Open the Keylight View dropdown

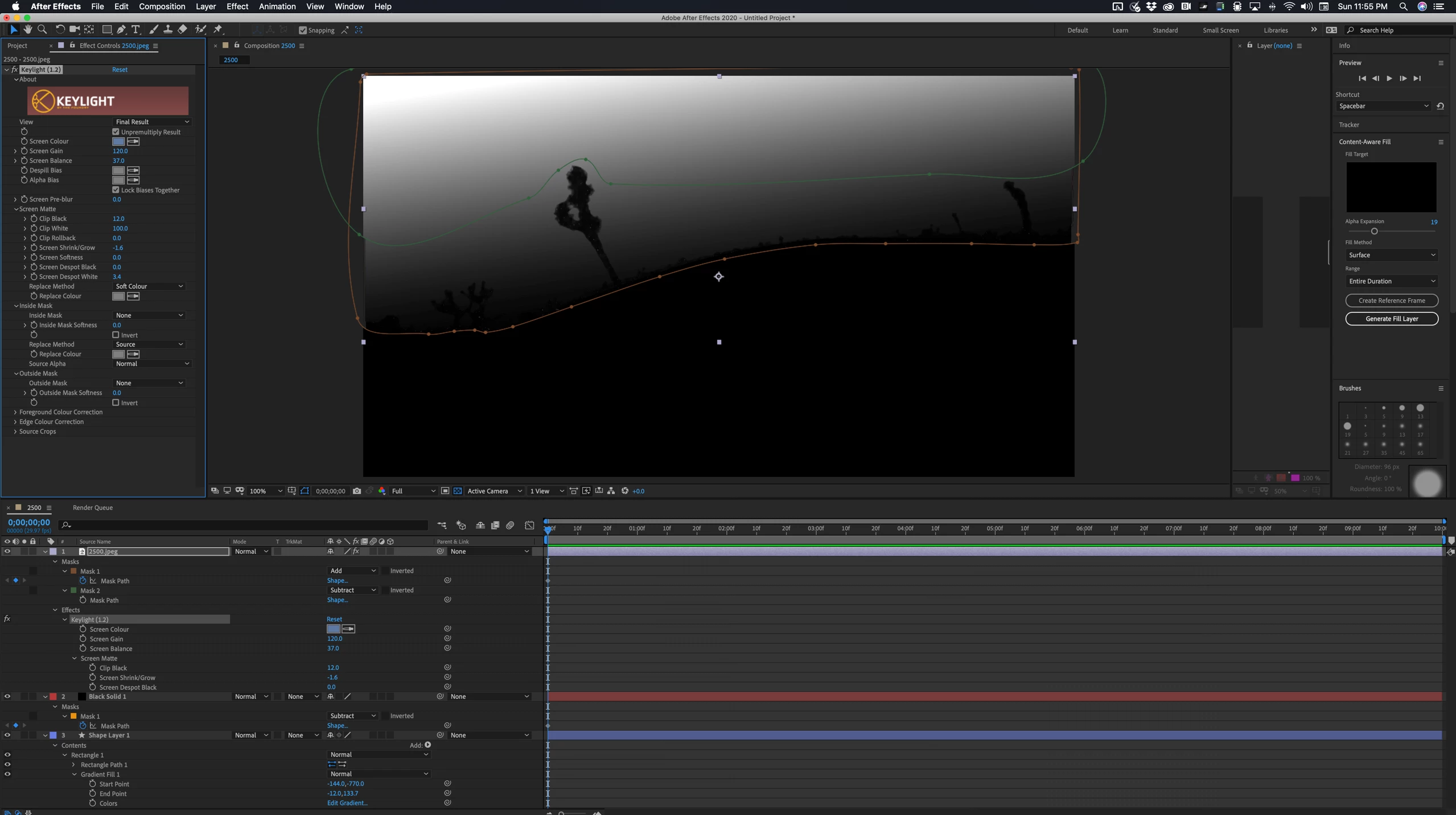(x=151, y=122)
